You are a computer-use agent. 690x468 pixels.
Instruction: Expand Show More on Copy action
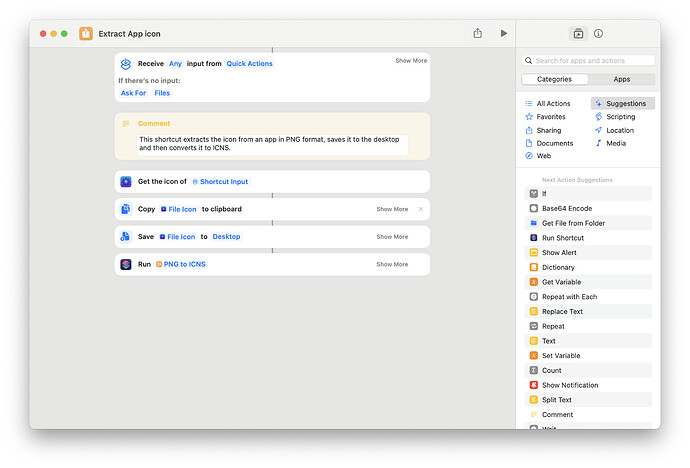392,209
